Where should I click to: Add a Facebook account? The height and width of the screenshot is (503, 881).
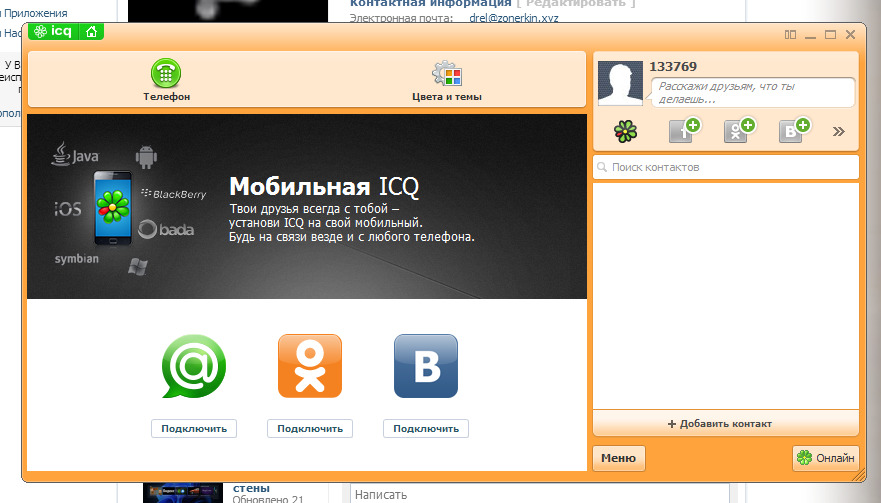click(x=684, y=130)
